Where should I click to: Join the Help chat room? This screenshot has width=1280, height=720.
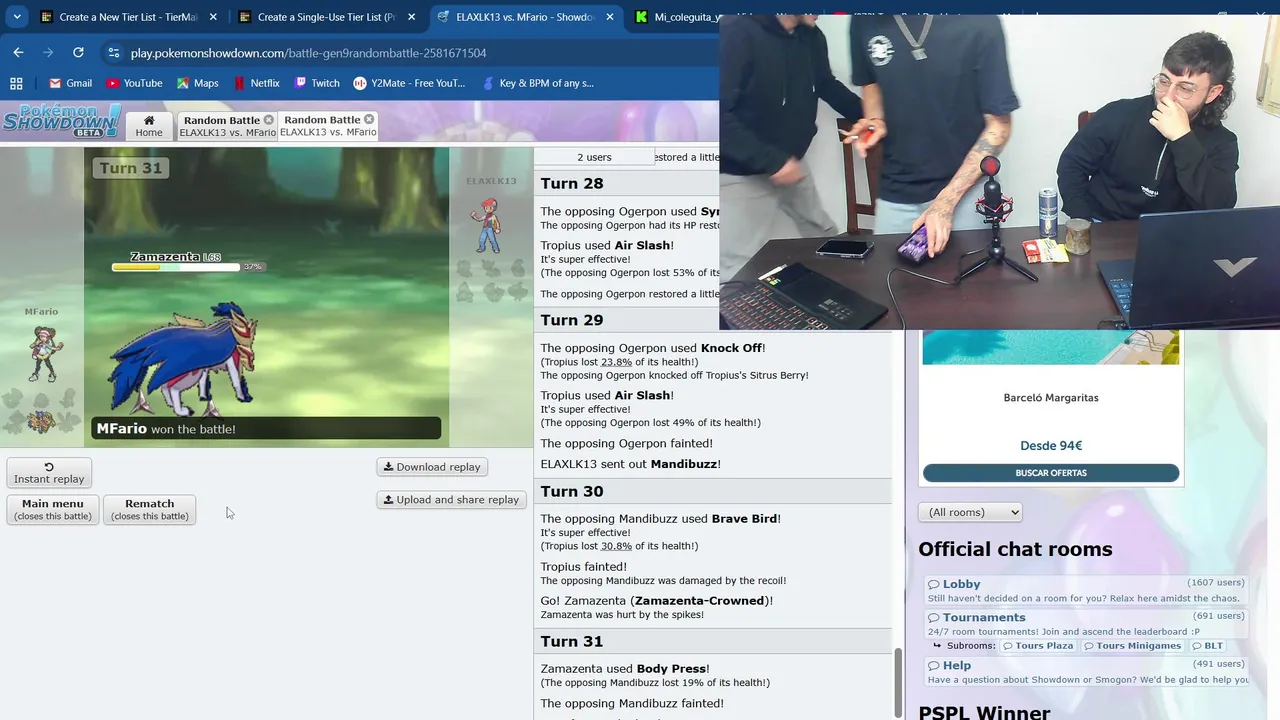1085,672
